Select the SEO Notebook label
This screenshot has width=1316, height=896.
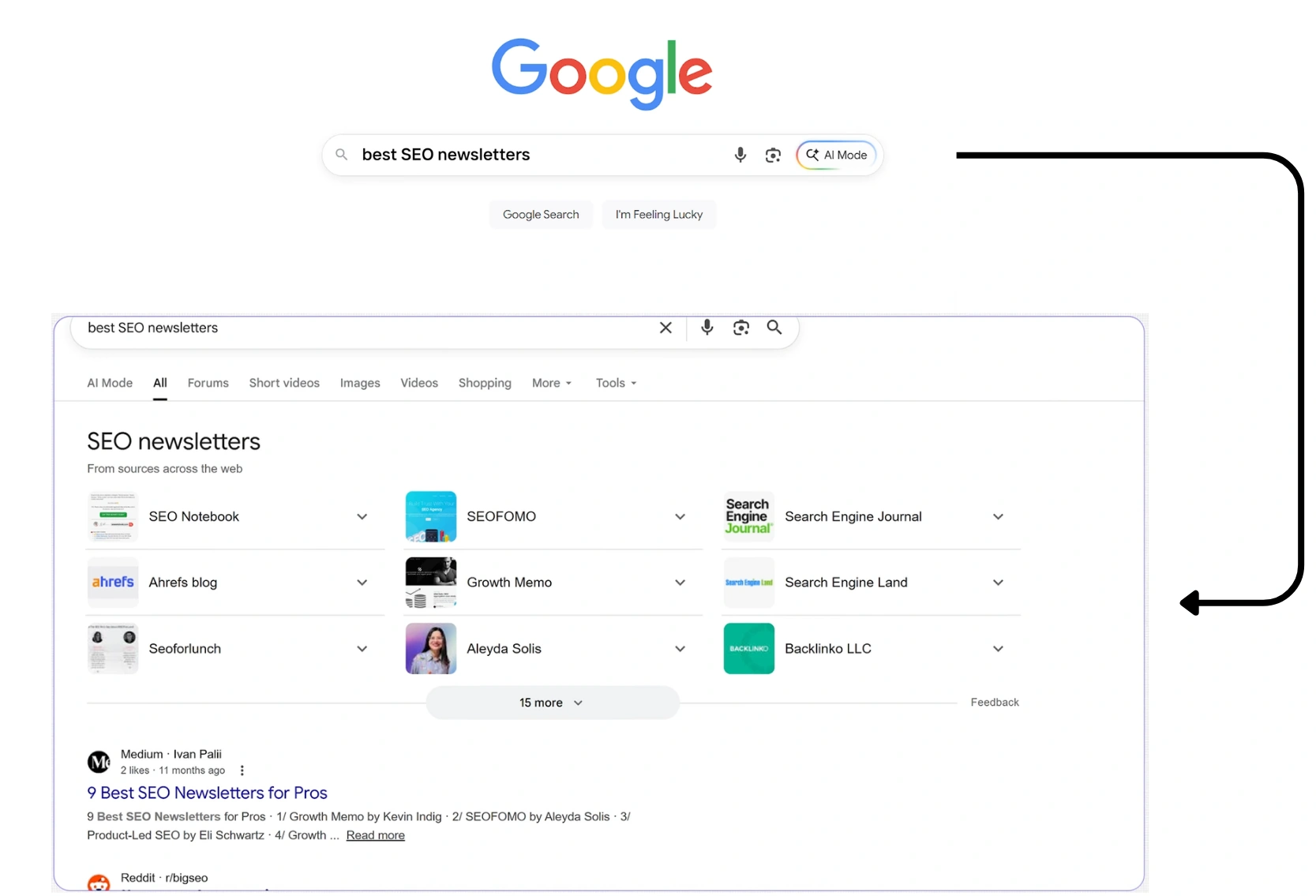pos(194,517)
